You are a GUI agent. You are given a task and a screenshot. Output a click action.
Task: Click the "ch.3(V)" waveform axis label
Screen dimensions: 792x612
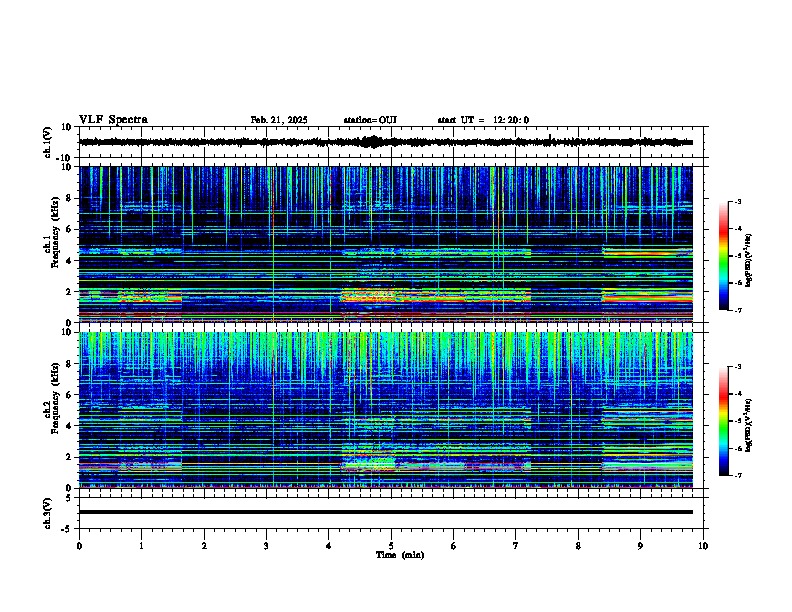pyautogui.click(x=47, y=514)
